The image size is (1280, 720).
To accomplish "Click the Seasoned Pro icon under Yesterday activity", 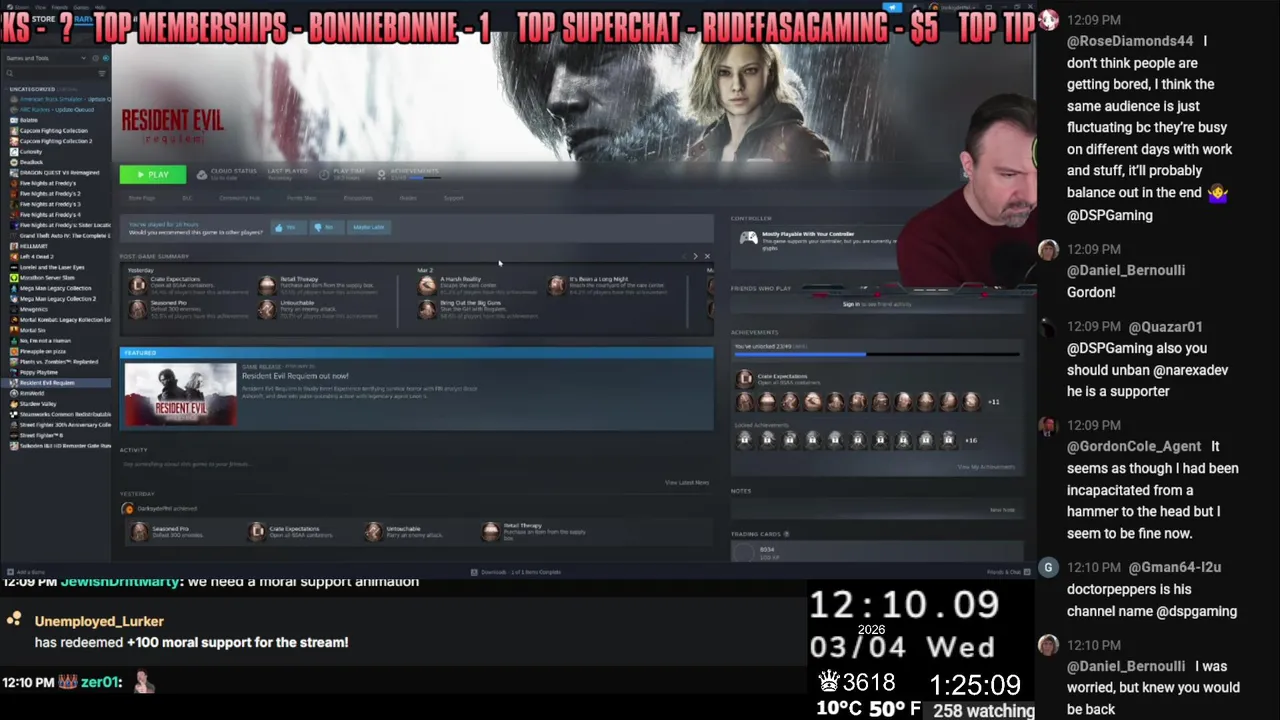I will (138, 532).
